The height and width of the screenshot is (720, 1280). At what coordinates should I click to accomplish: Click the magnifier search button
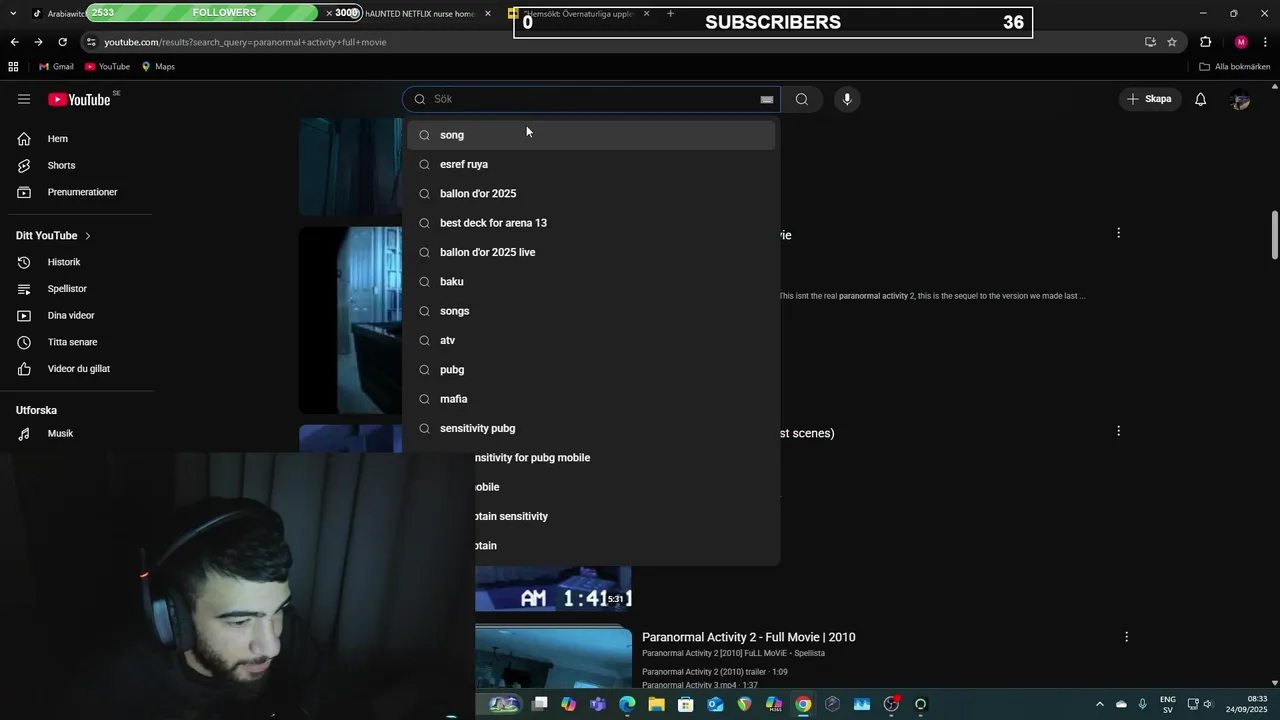pos(801,99)
